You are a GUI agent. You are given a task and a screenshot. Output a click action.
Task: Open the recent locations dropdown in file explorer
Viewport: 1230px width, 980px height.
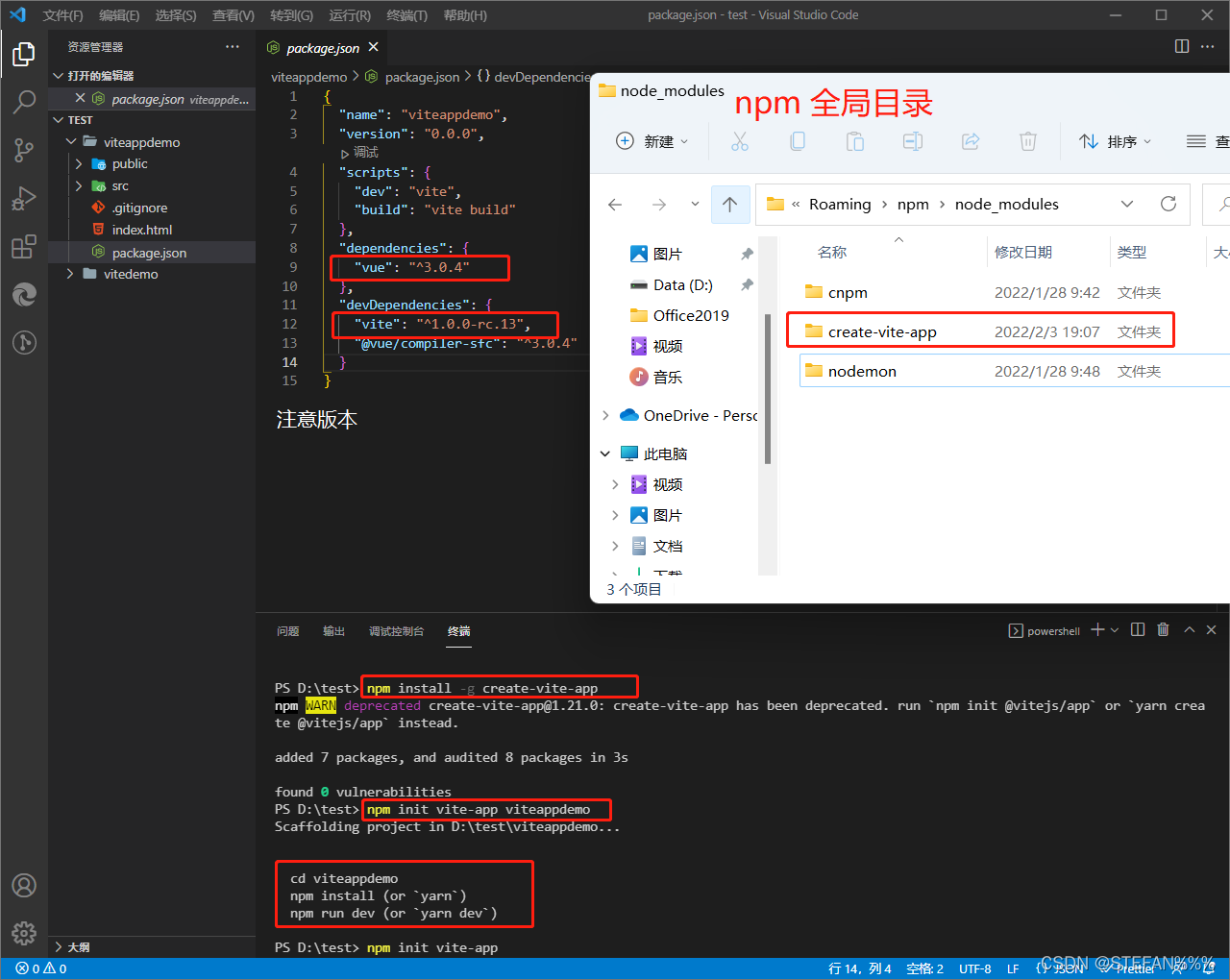coord(695,204)
